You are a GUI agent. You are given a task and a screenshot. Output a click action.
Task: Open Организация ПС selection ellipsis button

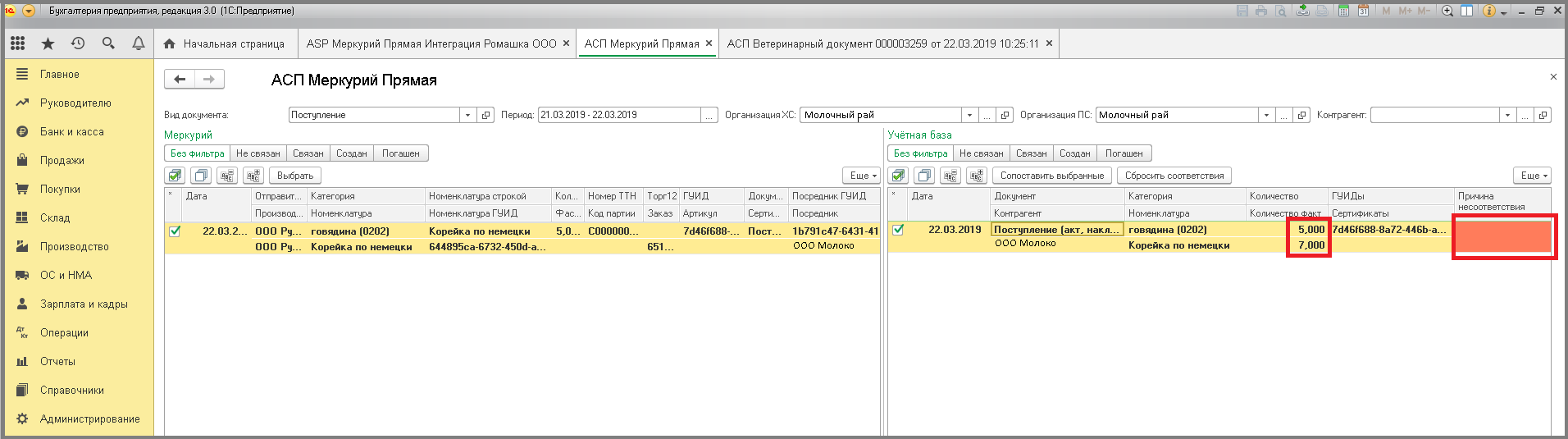(x=1283, y=115)
